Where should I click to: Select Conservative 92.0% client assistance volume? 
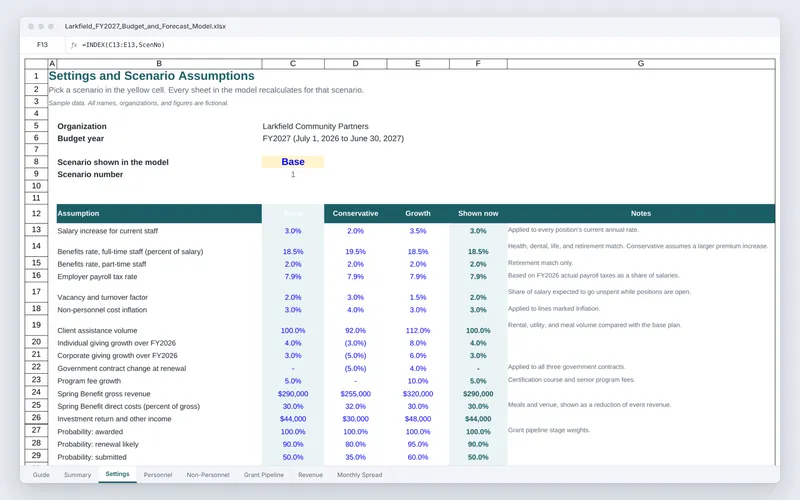point(355,330)
